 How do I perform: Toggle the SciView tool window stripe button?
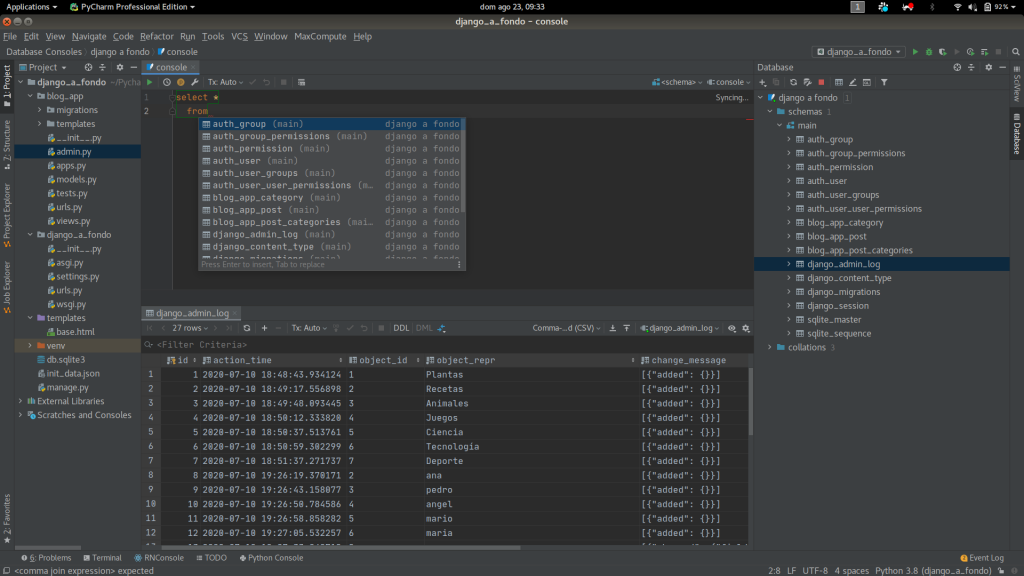tap(1017, 84)
